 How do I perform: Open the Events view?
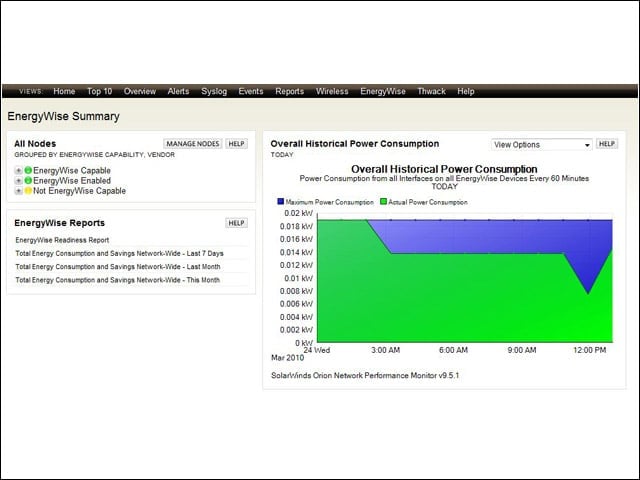[x=251, y=91]
